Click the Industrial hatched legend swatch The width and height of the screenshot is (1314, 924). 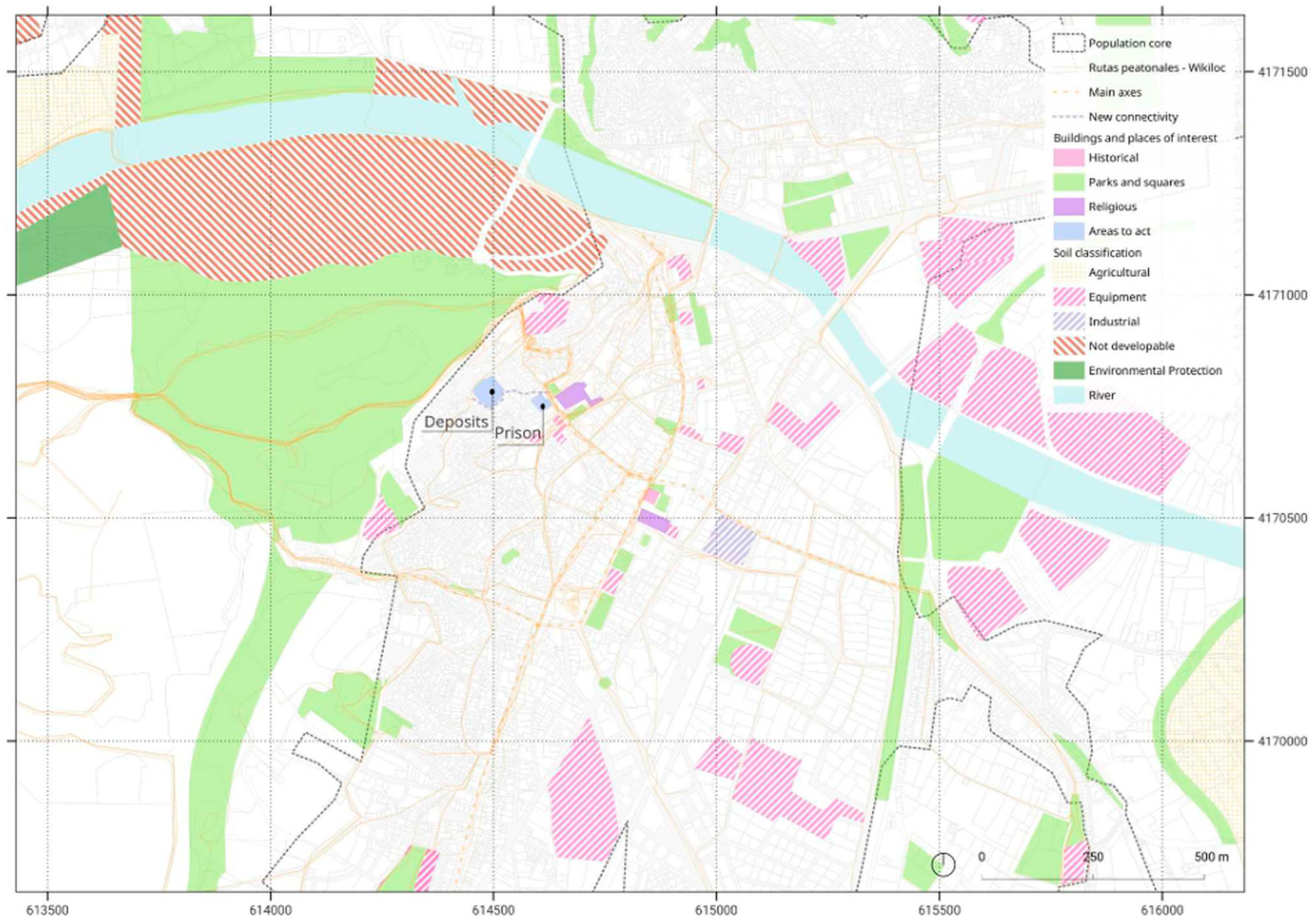point(1068,322)
